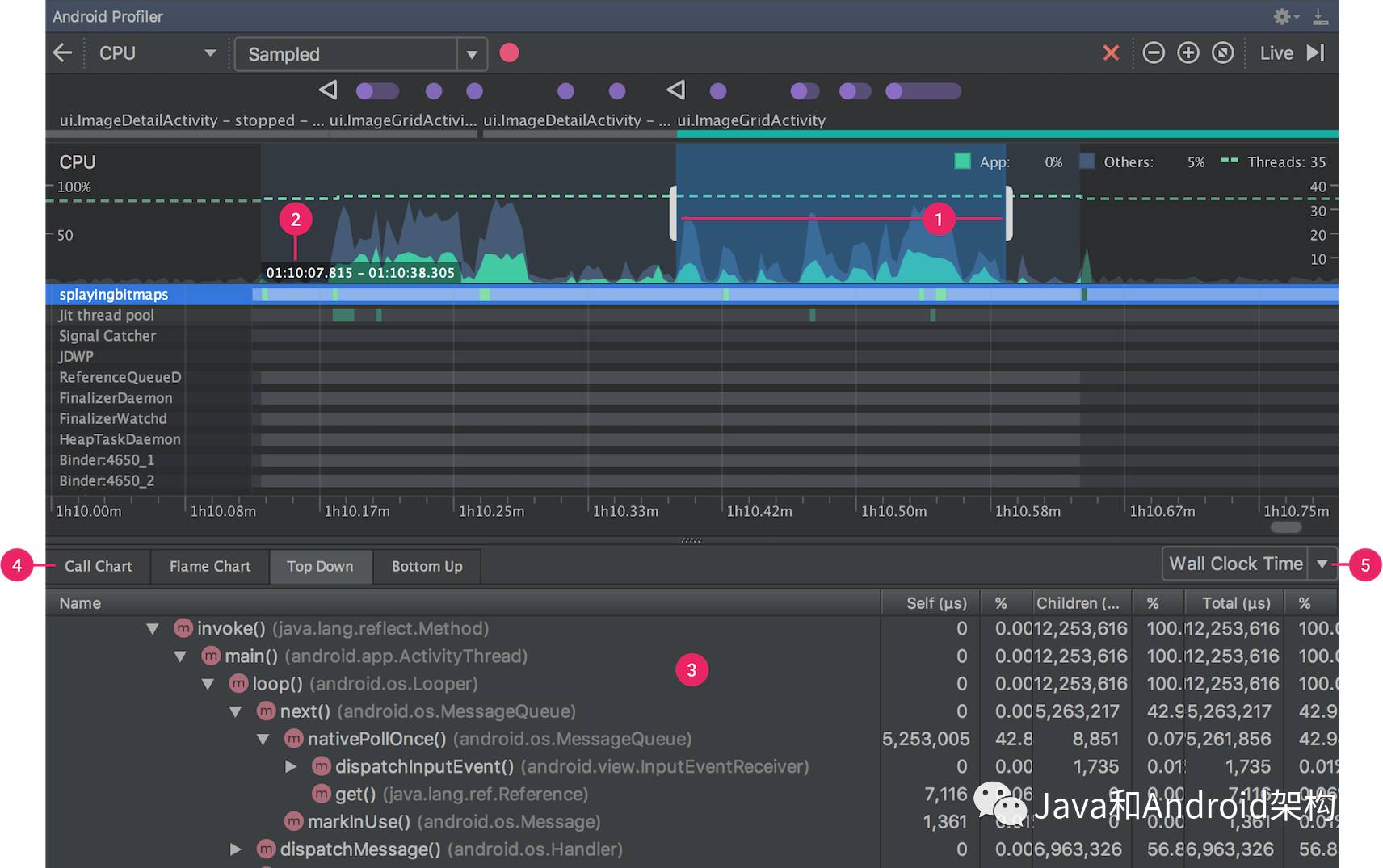Click the timeline horizontal scrollbar thumb

pos(1286,527)
